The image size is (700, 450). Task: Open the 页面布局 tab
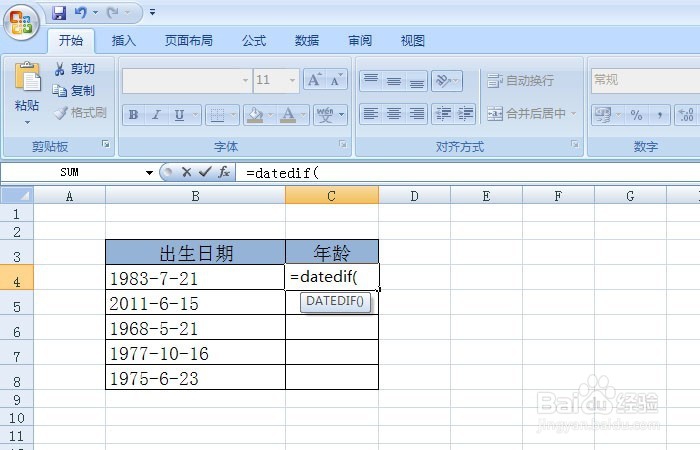coord(188,41)
